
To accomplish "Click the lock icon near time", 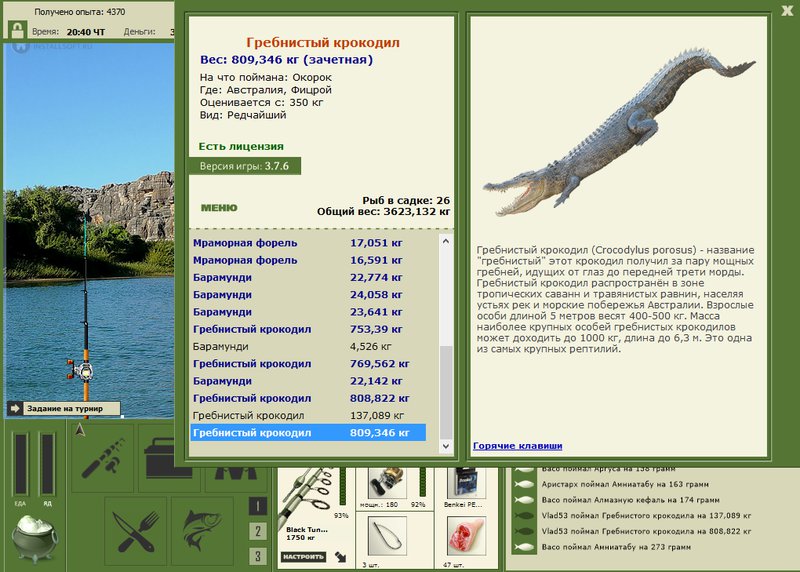I will (18, 30).
